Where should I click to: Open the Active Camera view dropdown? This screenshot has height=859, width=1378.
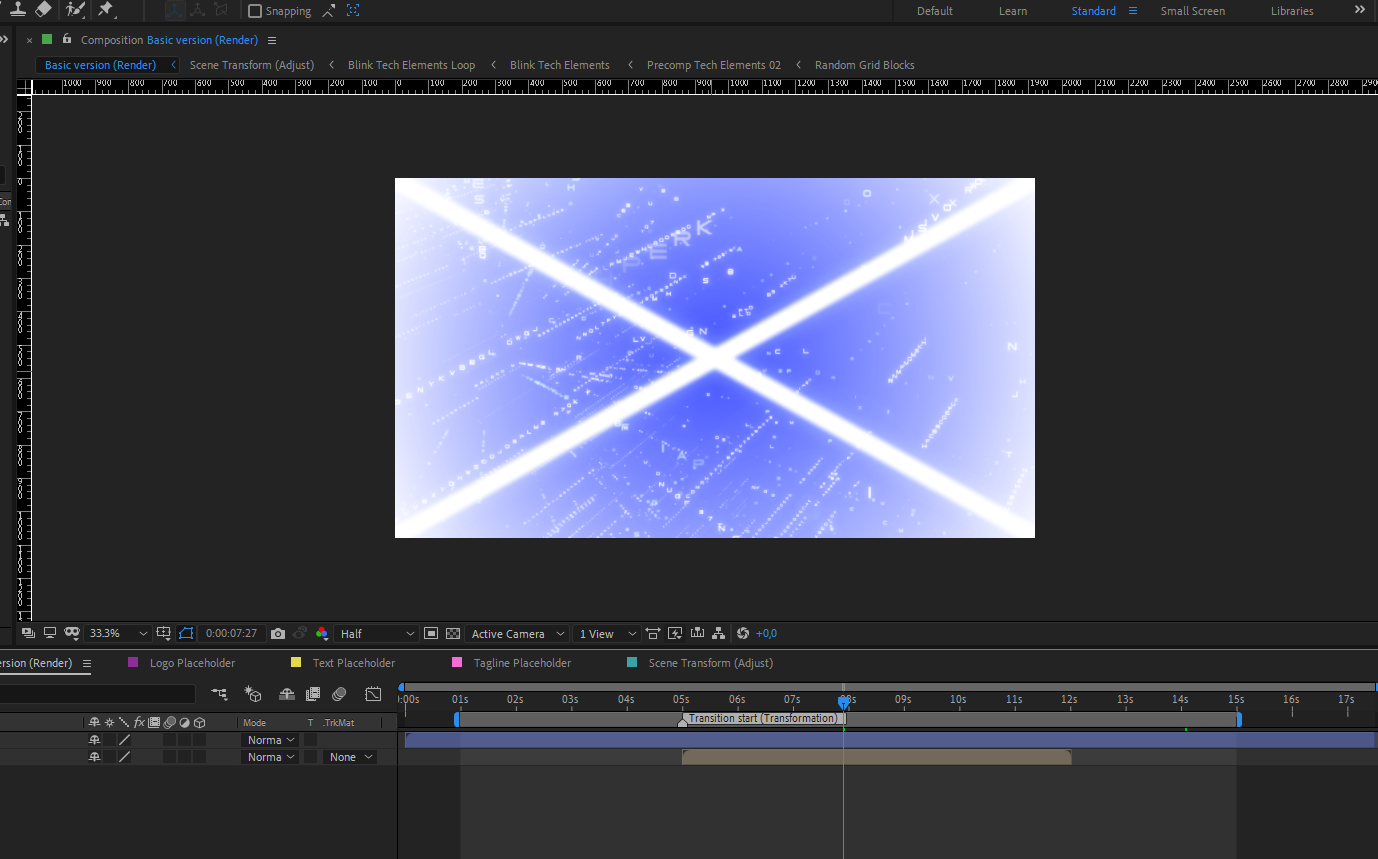click(x=518, y=633)
